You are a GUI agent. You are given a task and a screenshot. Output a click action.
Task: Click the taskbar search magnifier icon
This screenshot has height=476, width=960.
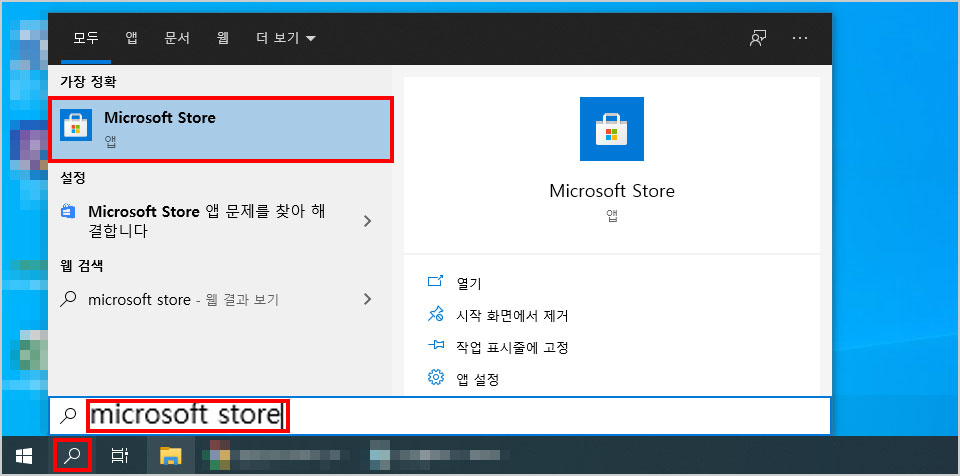pyautogui.click(x=72, y=455)
